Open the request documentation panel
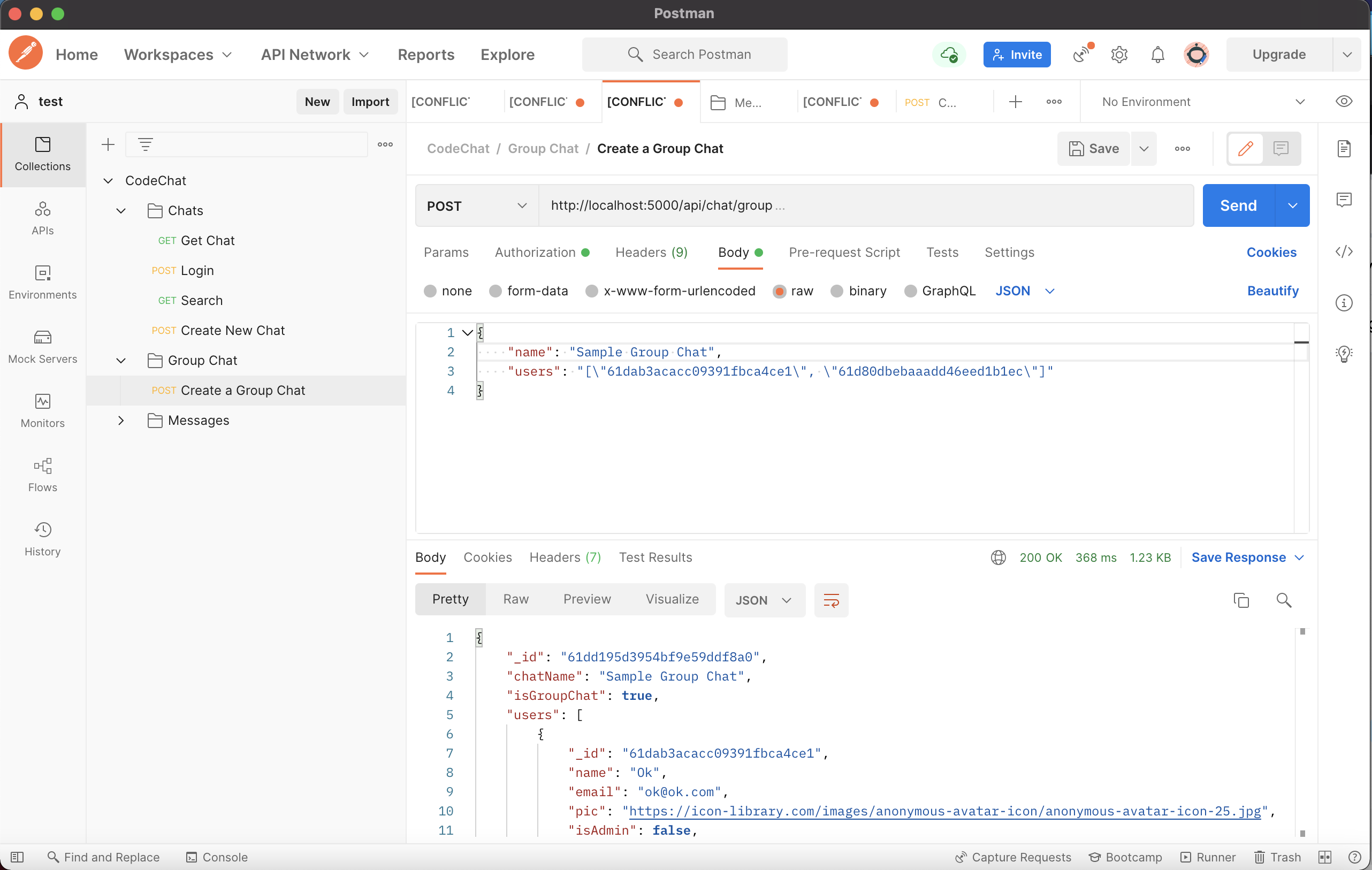Viewport: 1372px width, 870px height. click(1344, 149)
